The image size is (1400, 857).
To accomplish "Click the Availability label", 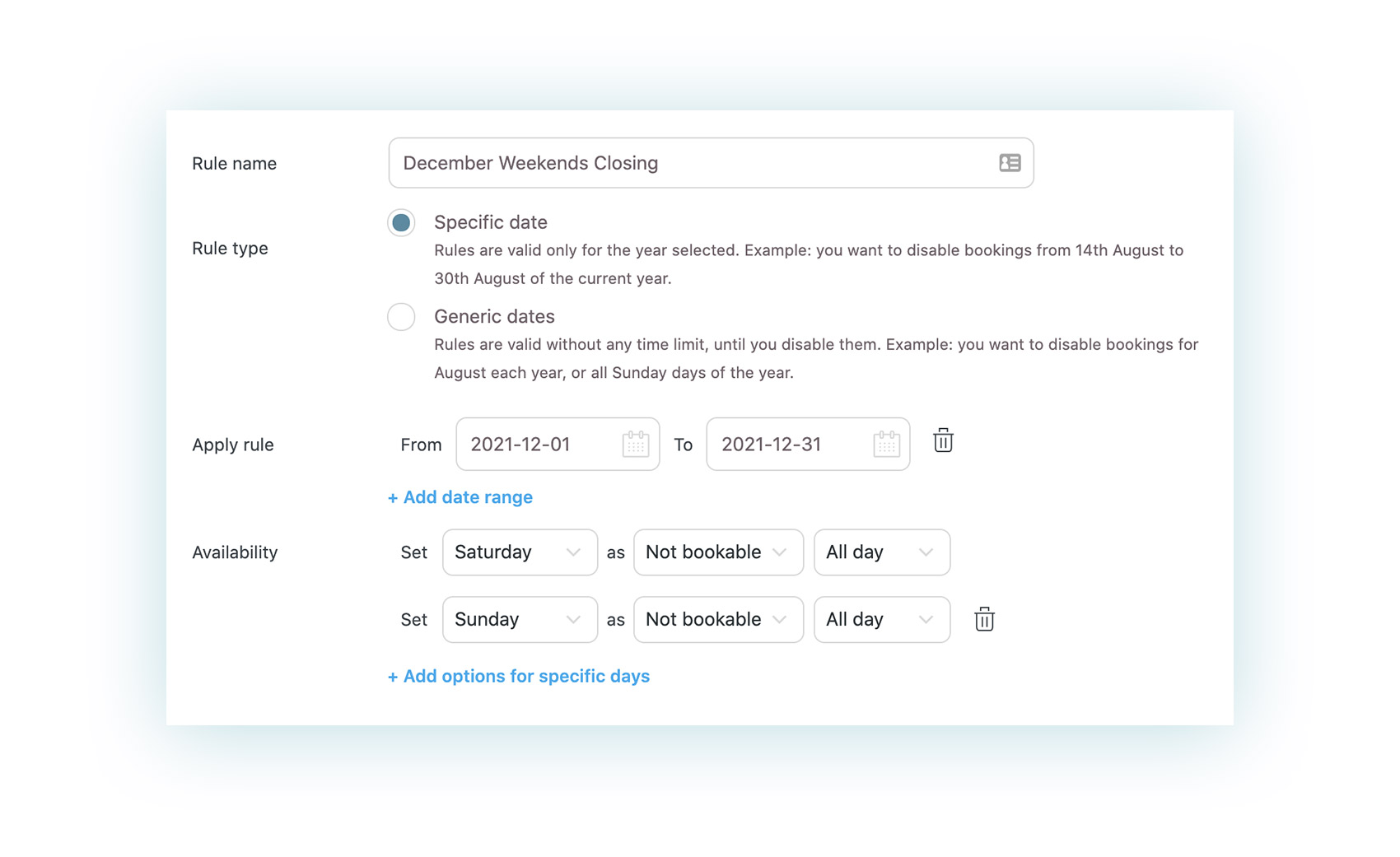I will pyautogui.click(x=235, y=552).
